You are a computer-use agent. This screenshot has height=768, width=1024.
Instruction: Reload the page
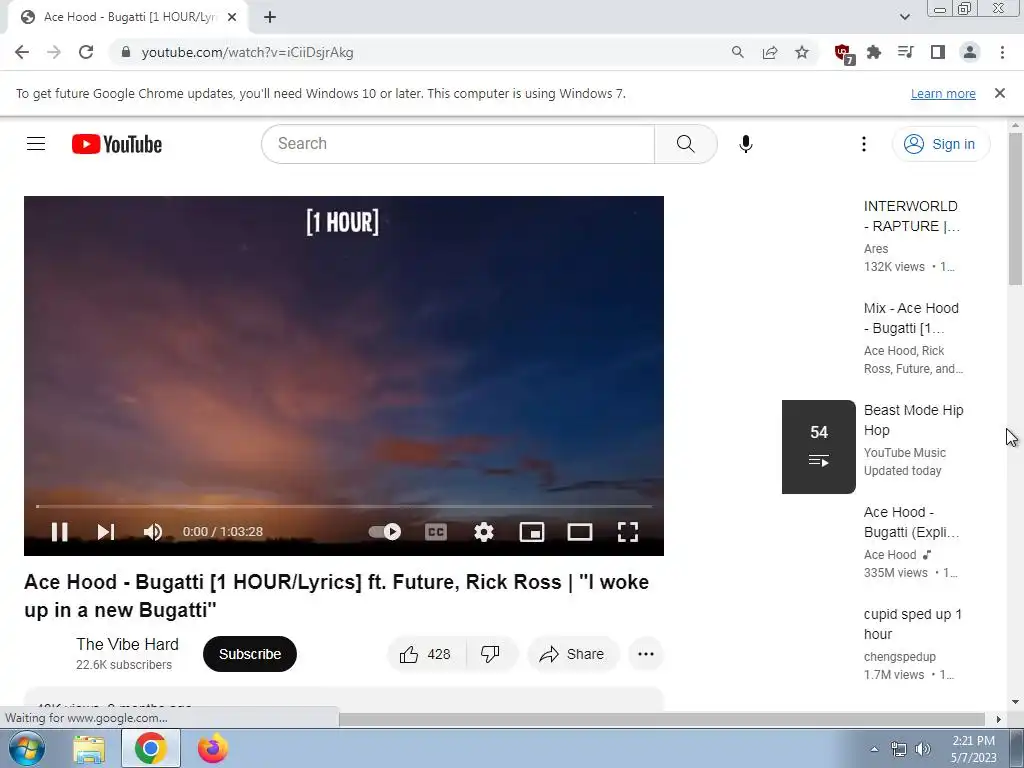pyautogui.click(x=86, y=52)
